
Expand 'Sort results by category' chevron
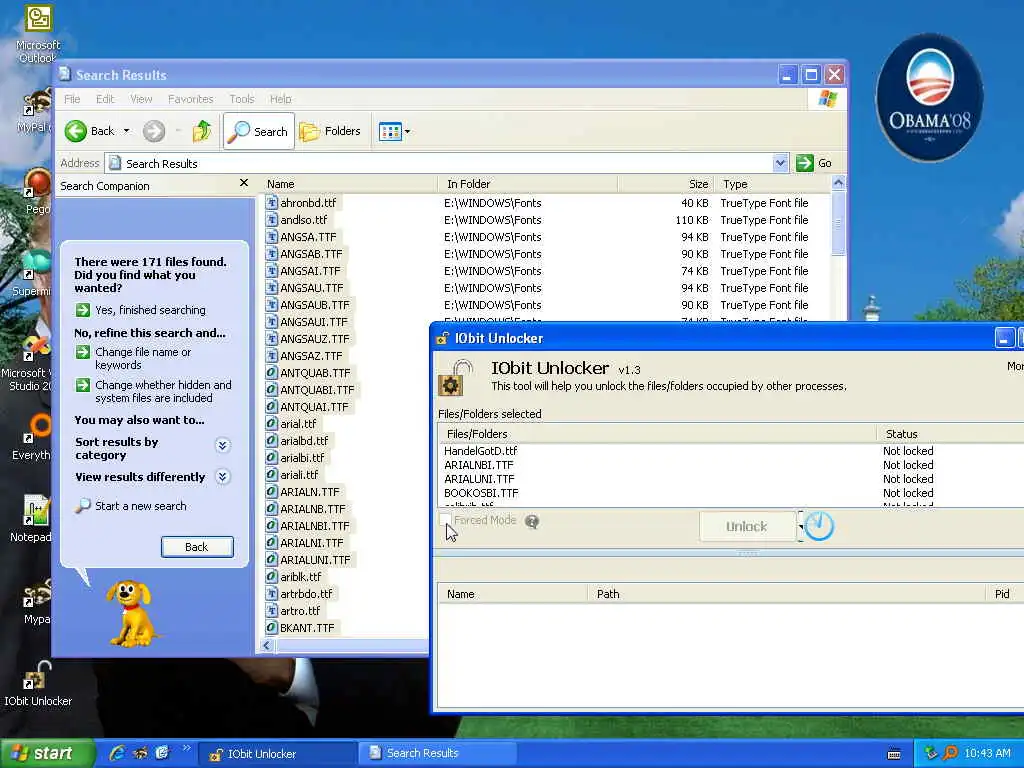pyautogui.click(x=222, y=445)
